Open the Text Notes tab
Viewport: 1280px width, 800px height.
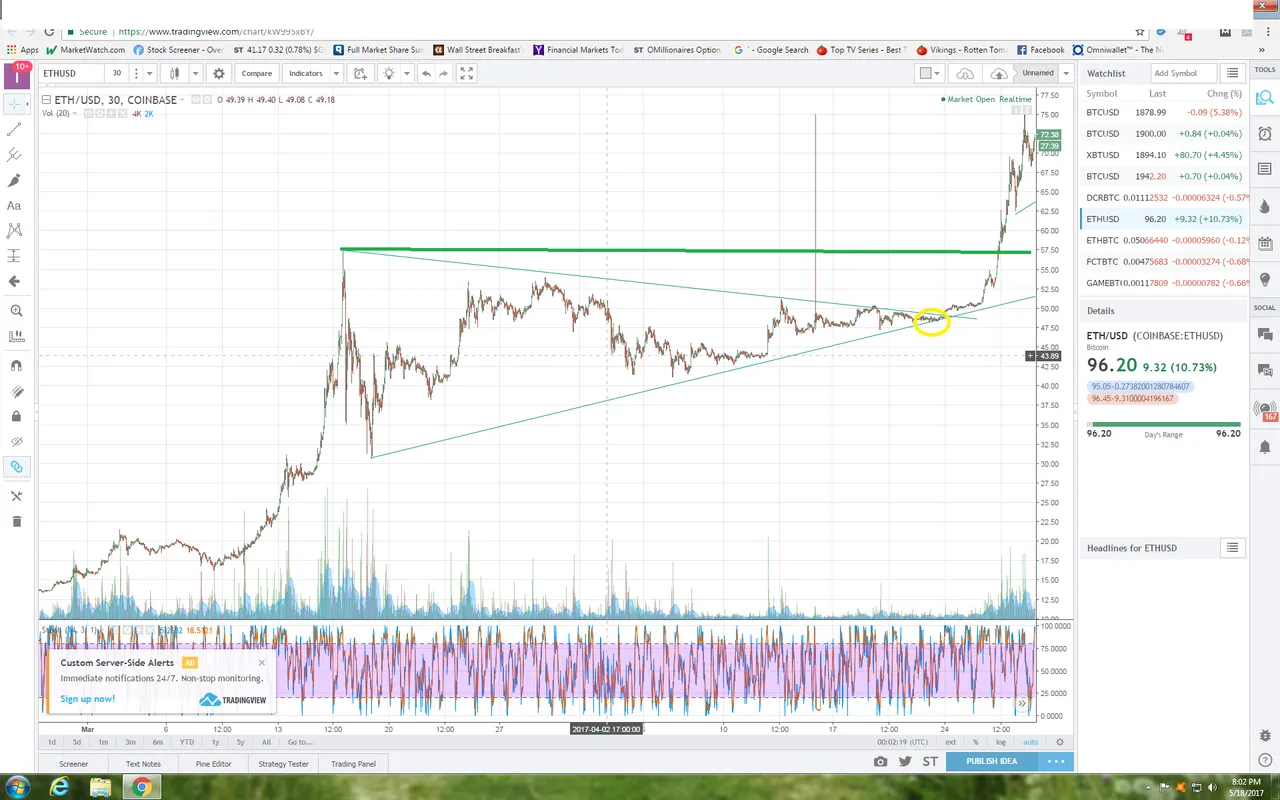(143, 763)
